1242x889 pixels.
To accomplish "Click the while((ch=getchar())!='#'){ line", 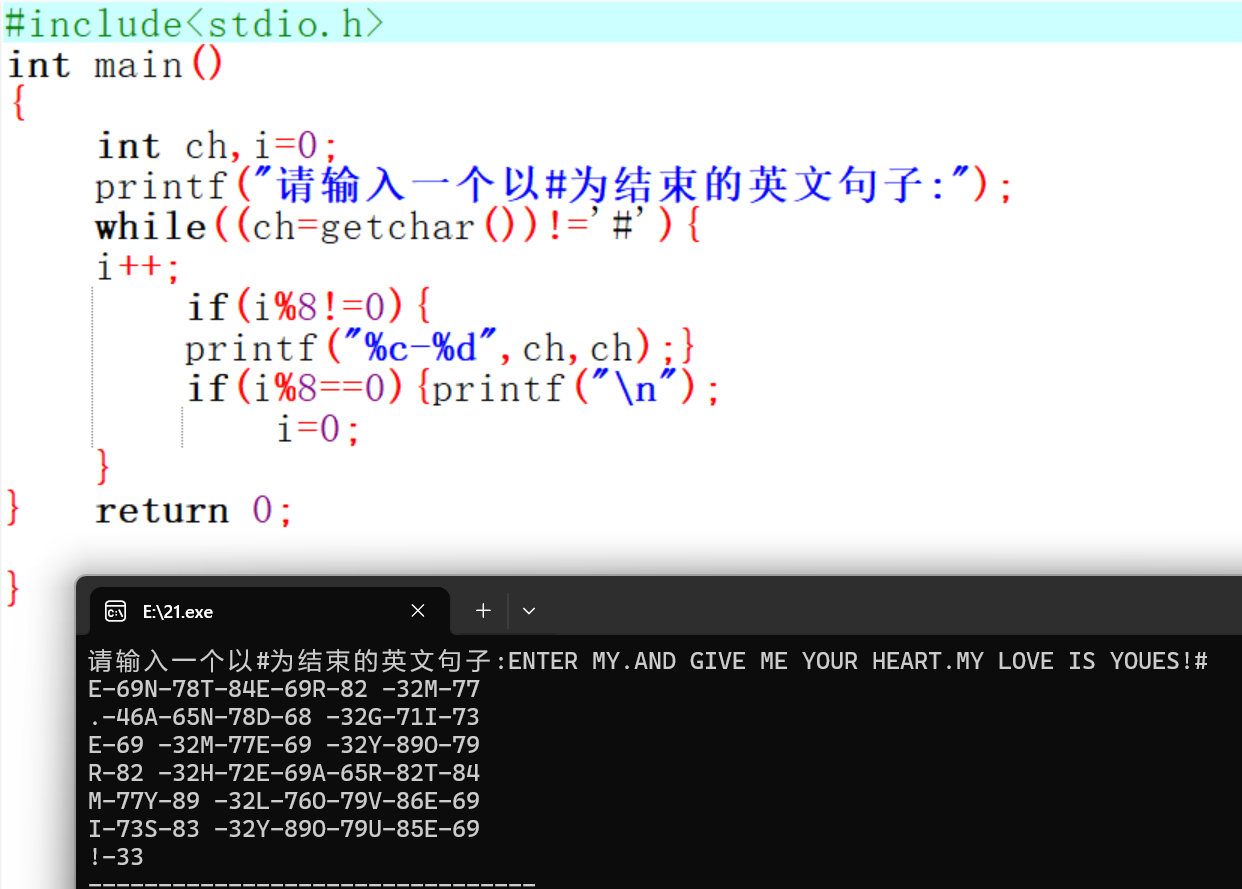I will click(399, 226).
